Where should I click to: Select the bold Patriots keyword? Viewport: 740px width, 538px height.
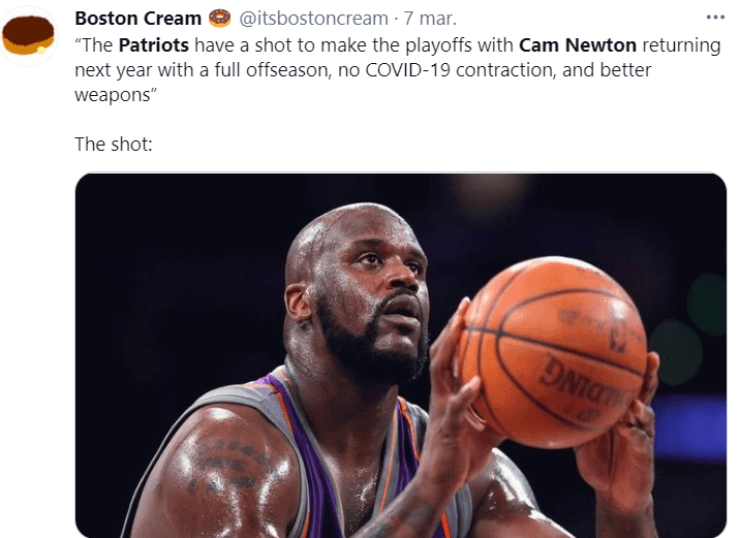153,45
